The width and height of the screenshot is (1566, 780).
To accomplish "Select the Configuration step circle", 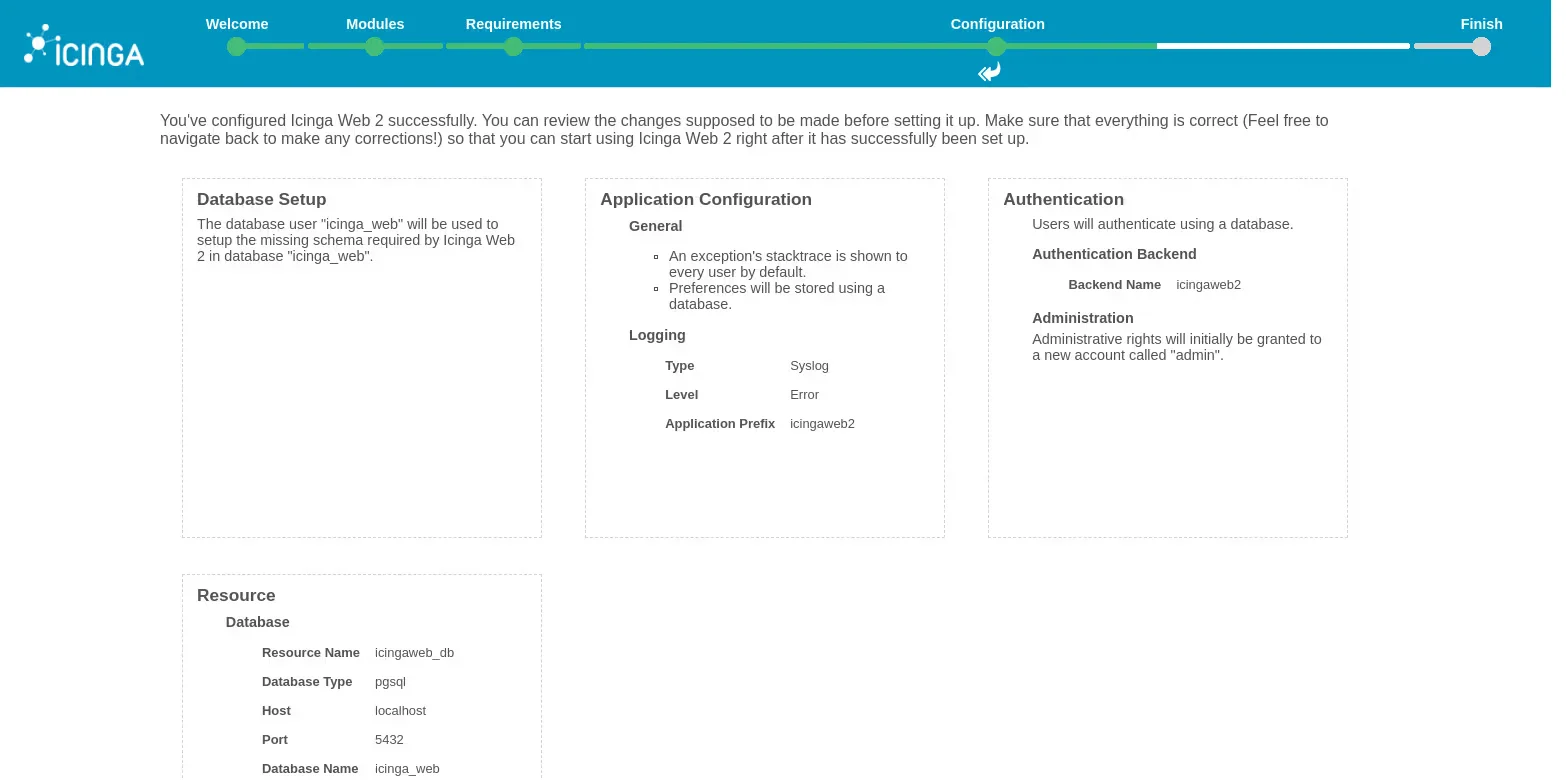I will [x=997, y=46].
